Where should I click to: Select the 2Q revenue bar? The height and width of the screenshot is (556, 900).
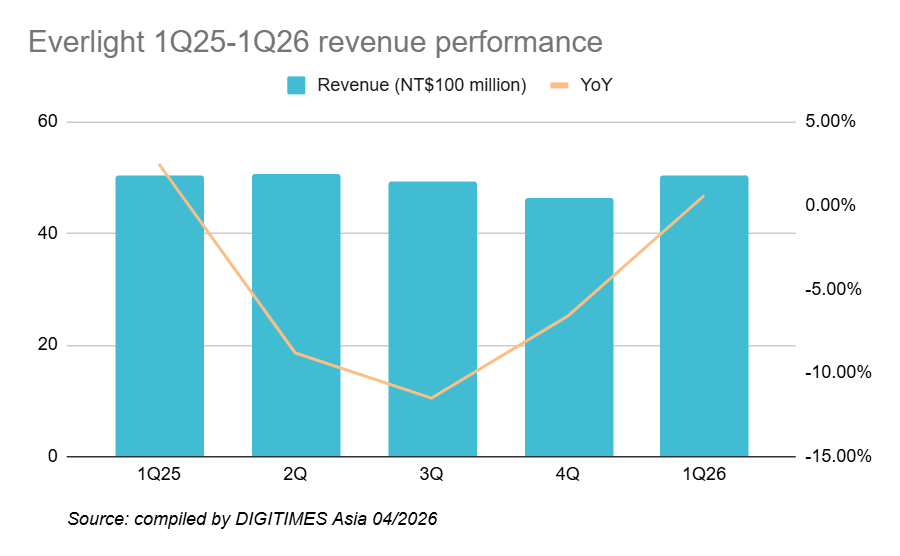click(295, 320)
